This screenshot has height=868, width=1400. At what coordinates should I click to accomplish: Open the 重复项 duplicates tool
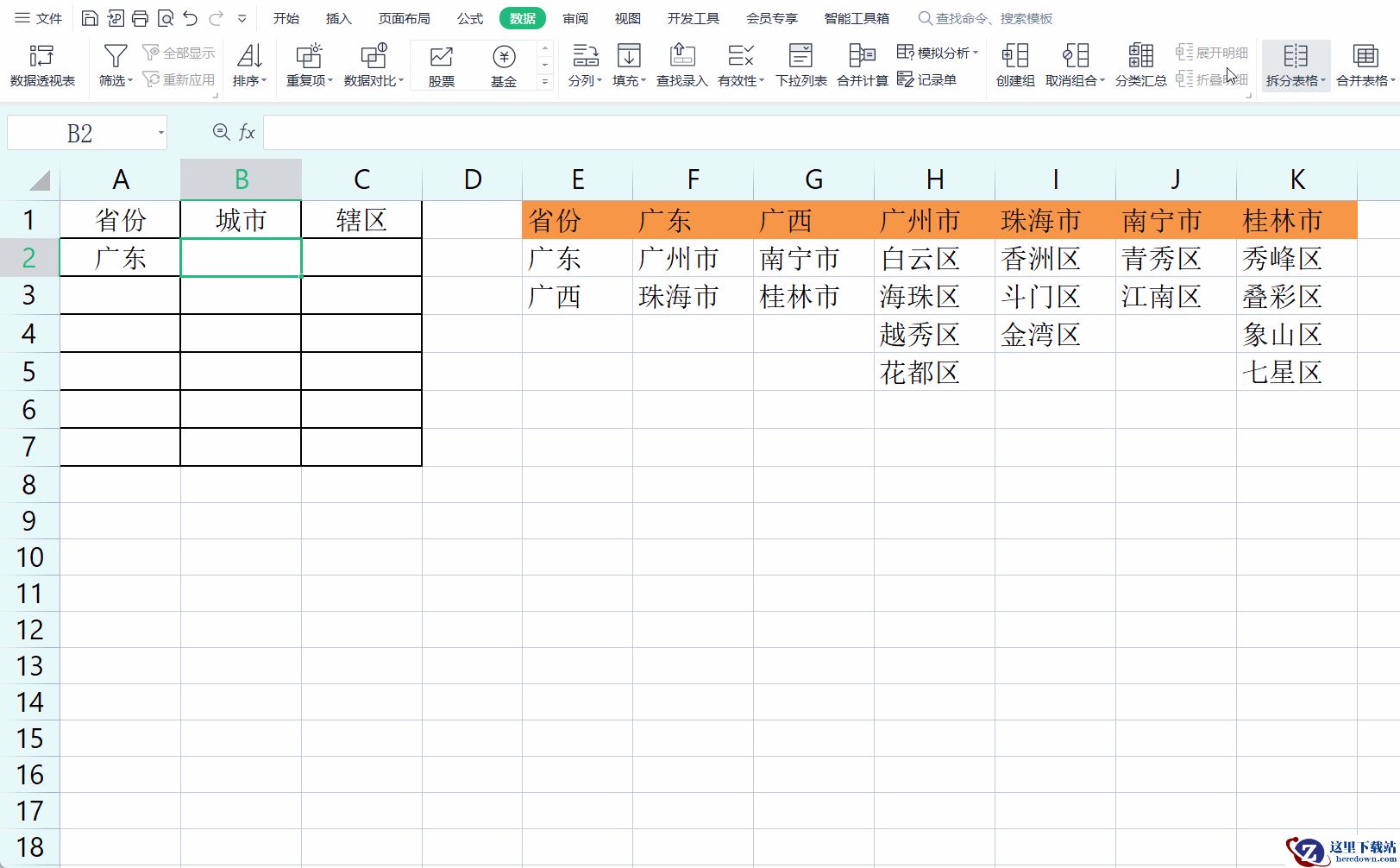(x=309, y=66)
